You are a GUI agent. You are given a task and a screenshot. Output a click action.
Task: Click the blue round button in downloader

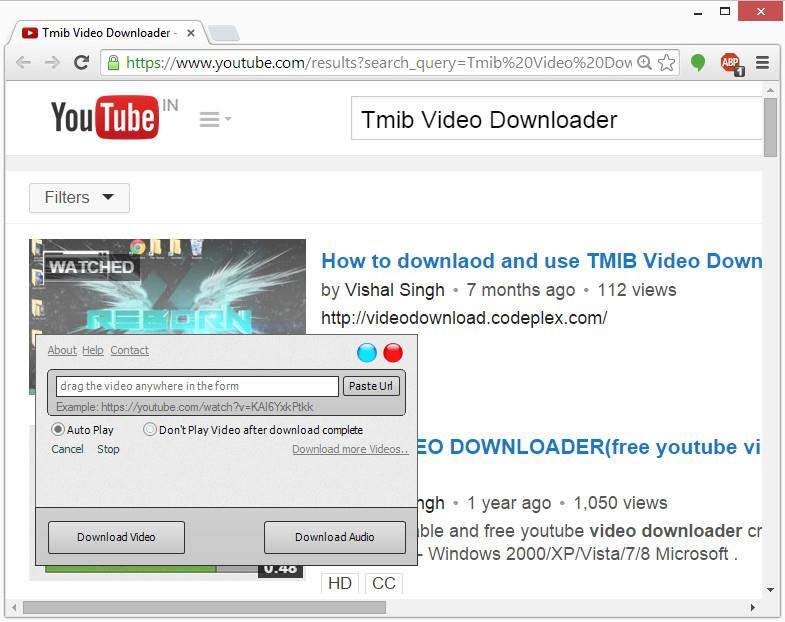367,353
